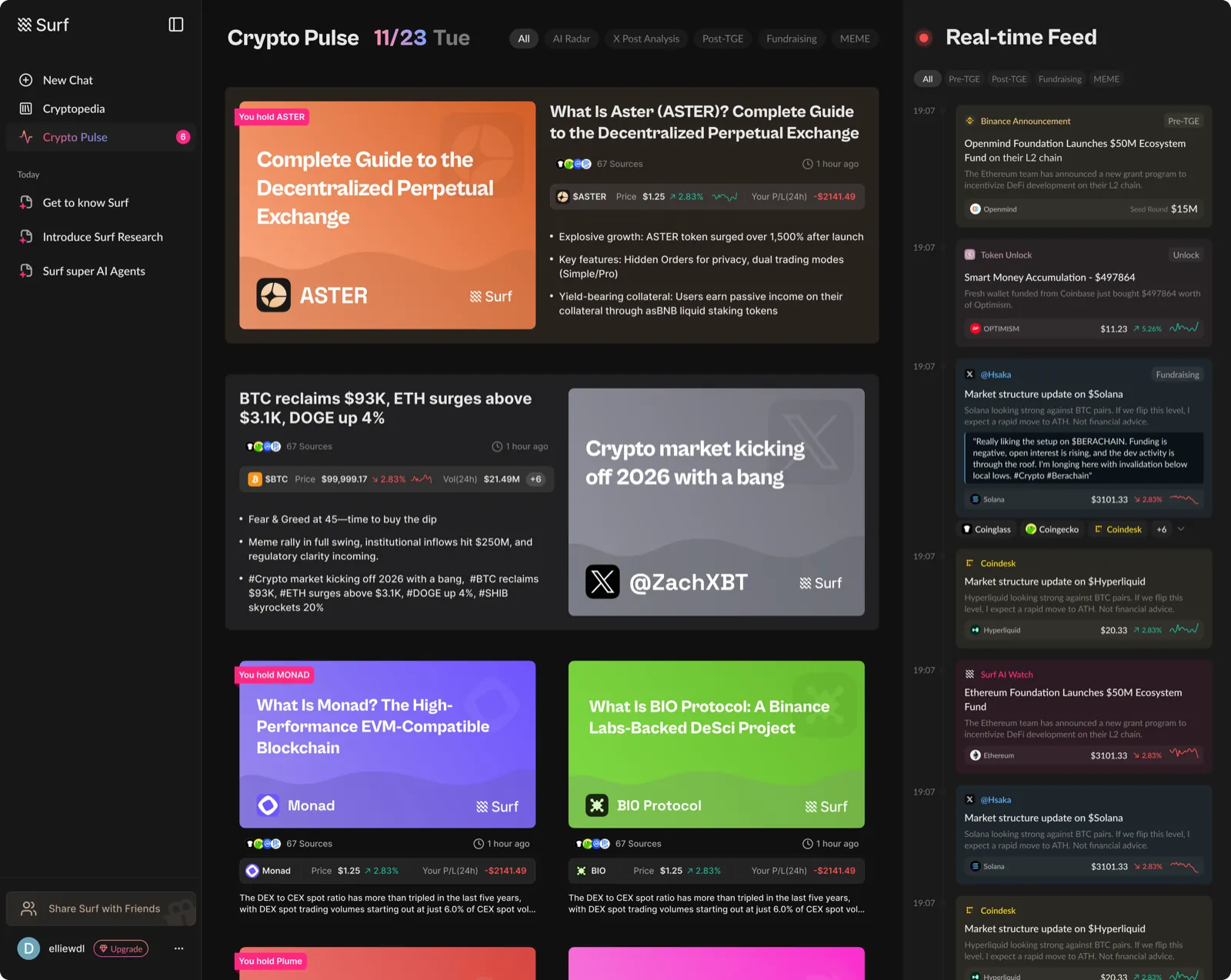Screen dimensions: 1231x980
Task: Select the All filter in Crypto Pulse
Action: (x=524, y=38)
